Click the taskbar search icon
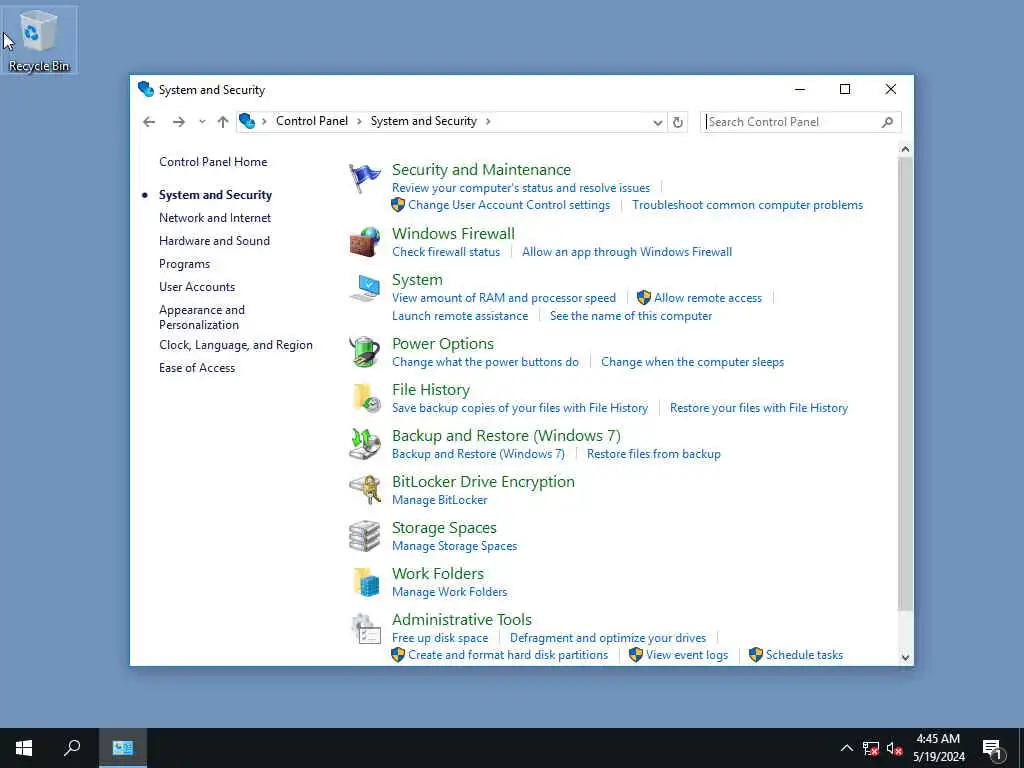Image resolution: width=1024 pixels, height=768 pixels. tap(72, 748)
